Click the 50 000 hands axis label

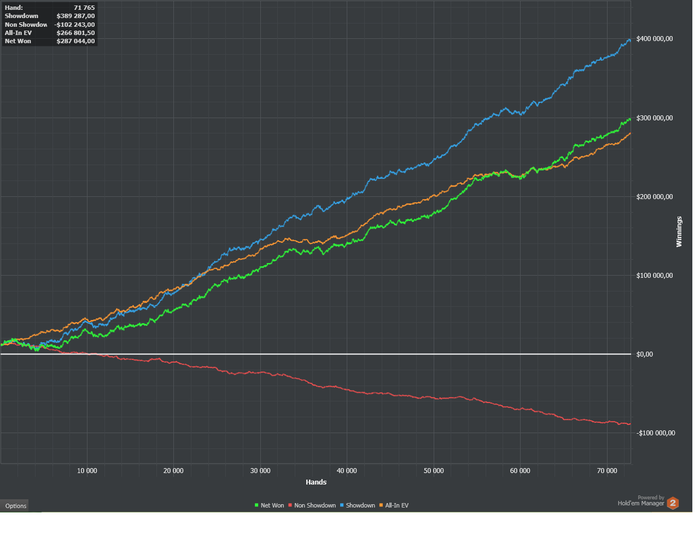(x=433, y=471)
